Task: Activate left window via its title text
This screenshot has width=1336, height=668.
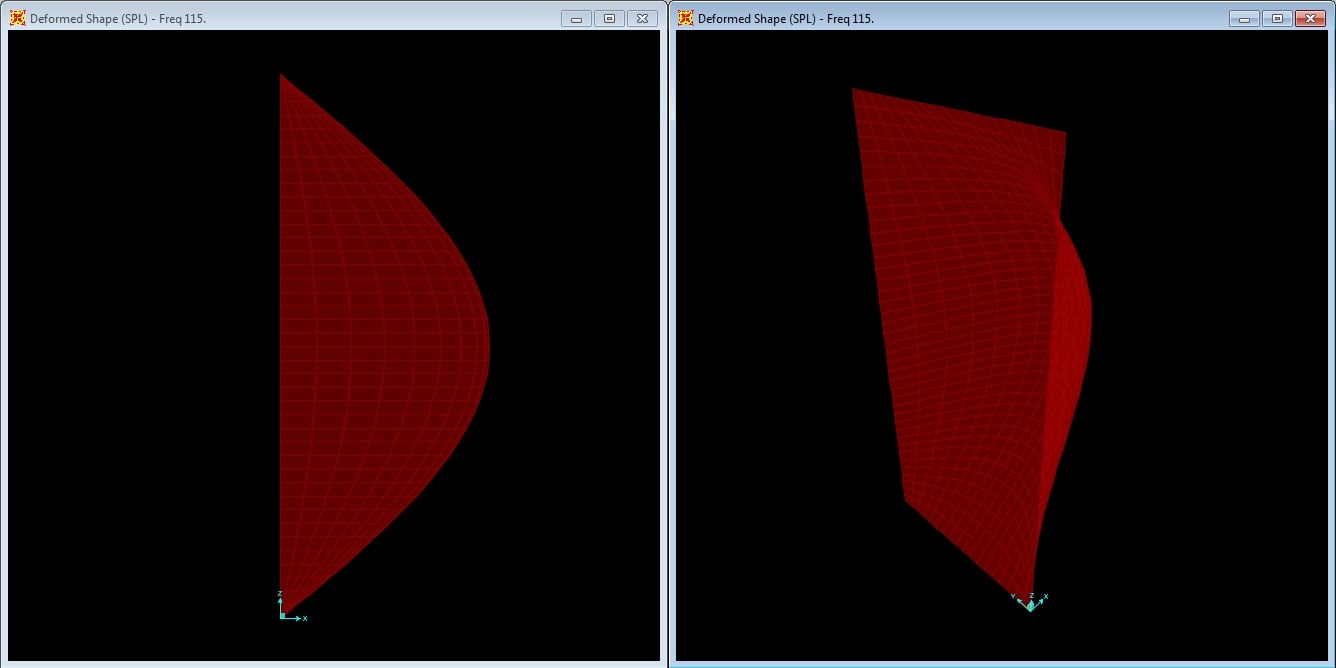Action: tap(118, 18)
